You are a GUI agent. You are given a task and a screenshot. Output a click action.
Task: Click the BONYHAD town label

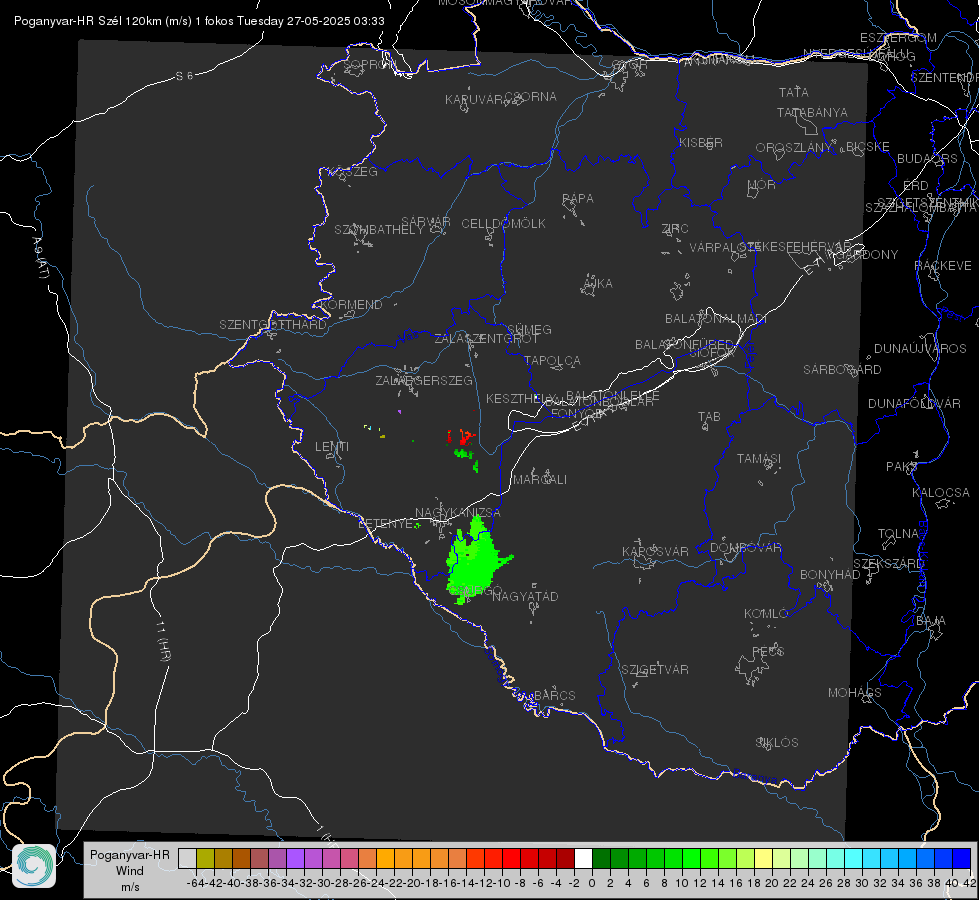point(830,575)
